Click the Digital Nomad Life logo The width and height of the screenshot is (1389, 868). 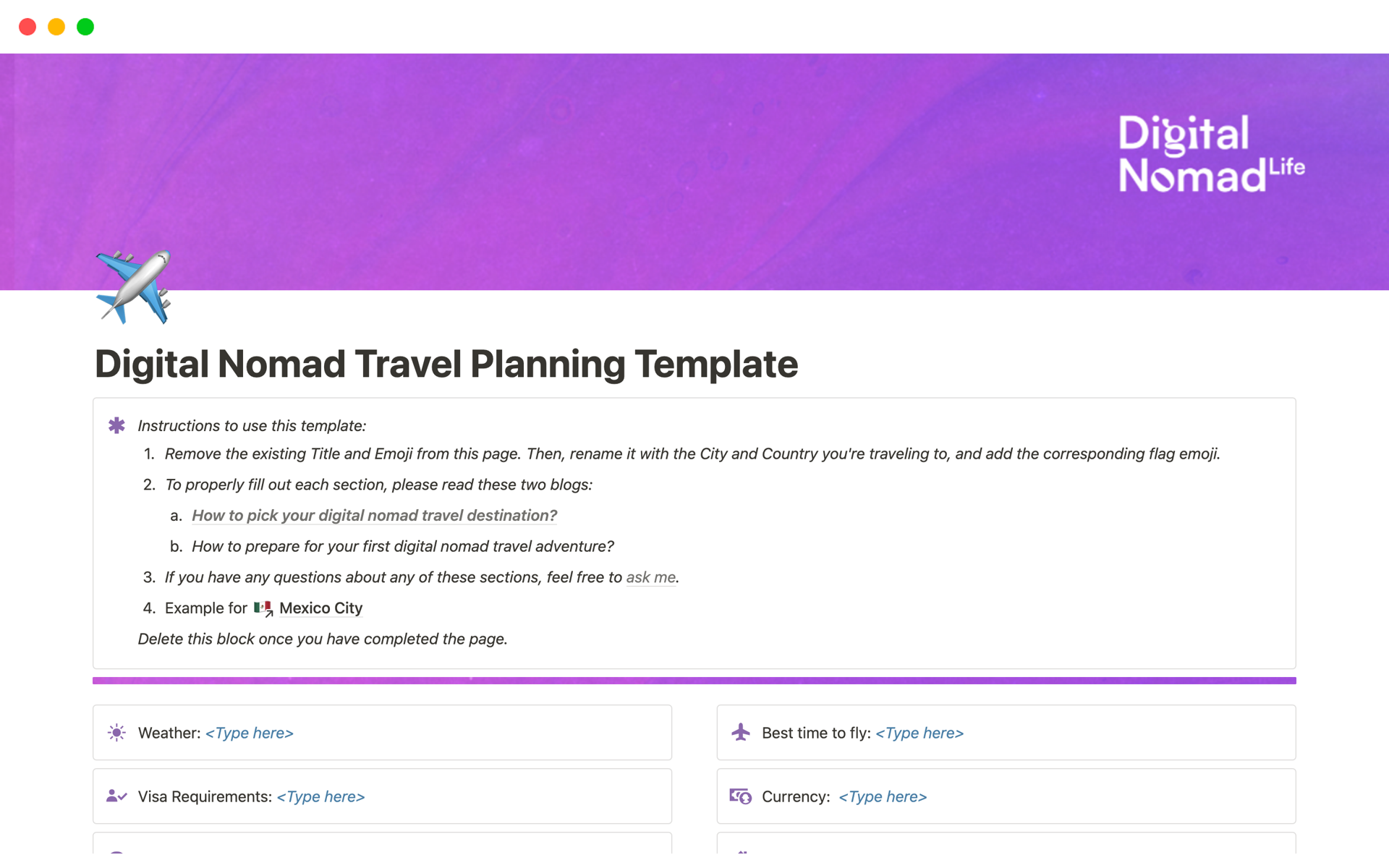tap(1210, 153)
